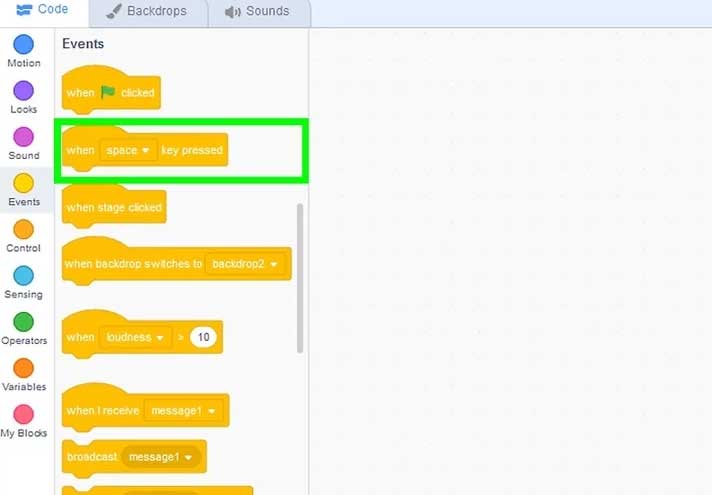Open the 'loudness' dropdown
The width and height of the screenshot is (712, 495).
coord(135,337)
